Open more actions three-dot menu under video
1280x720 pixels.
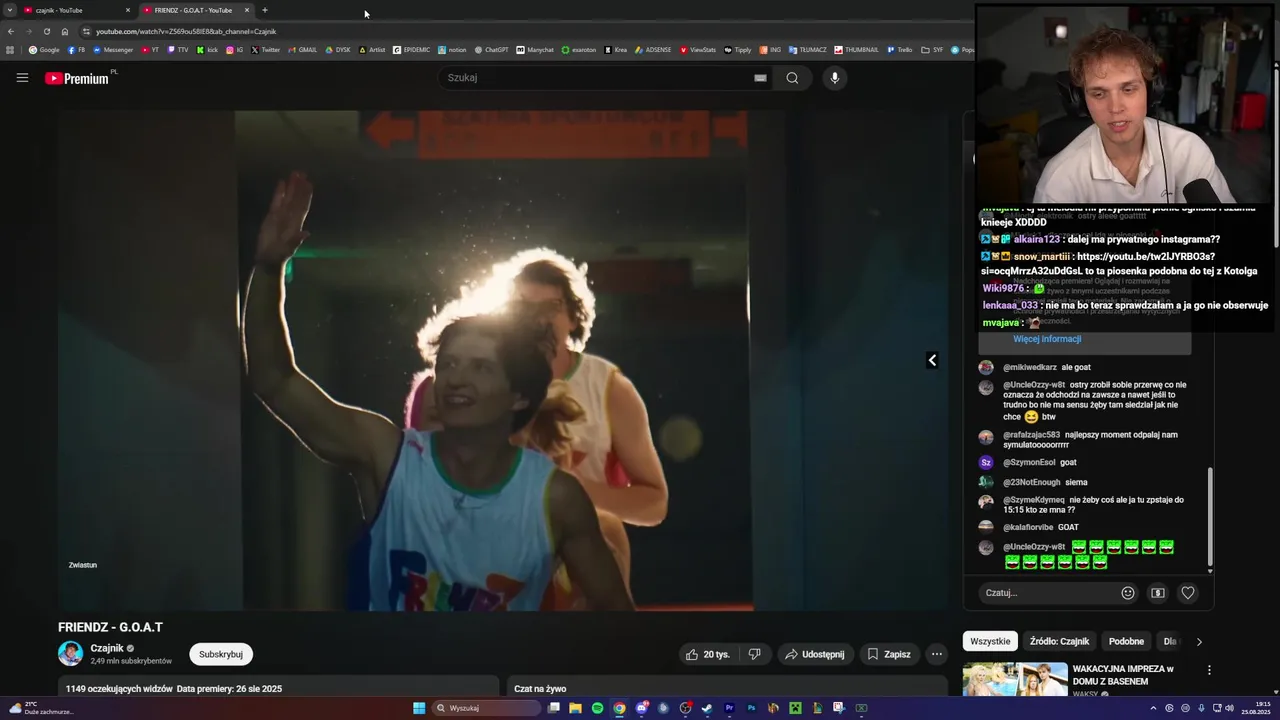936,654
